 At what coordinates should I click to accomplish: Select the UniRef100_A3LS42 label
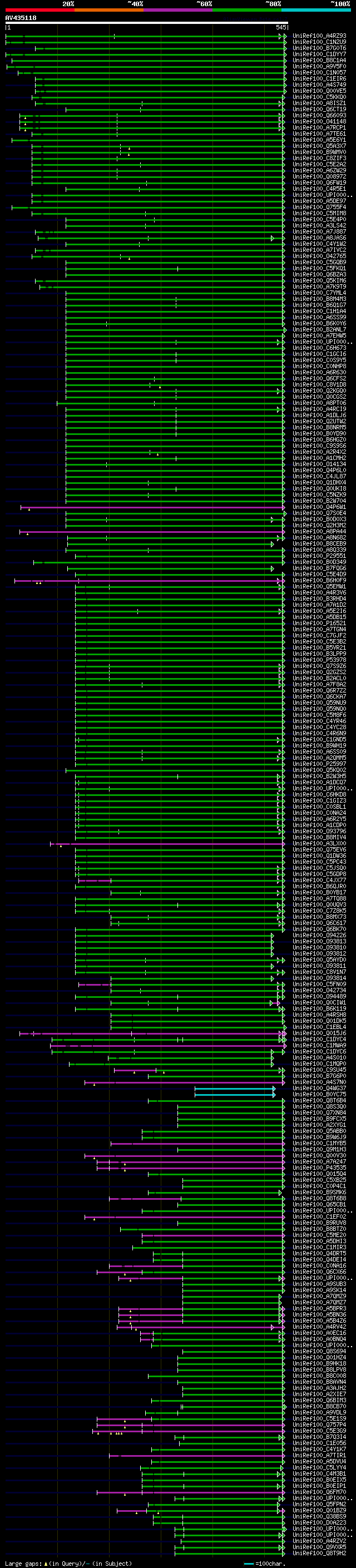coord(319,225)
